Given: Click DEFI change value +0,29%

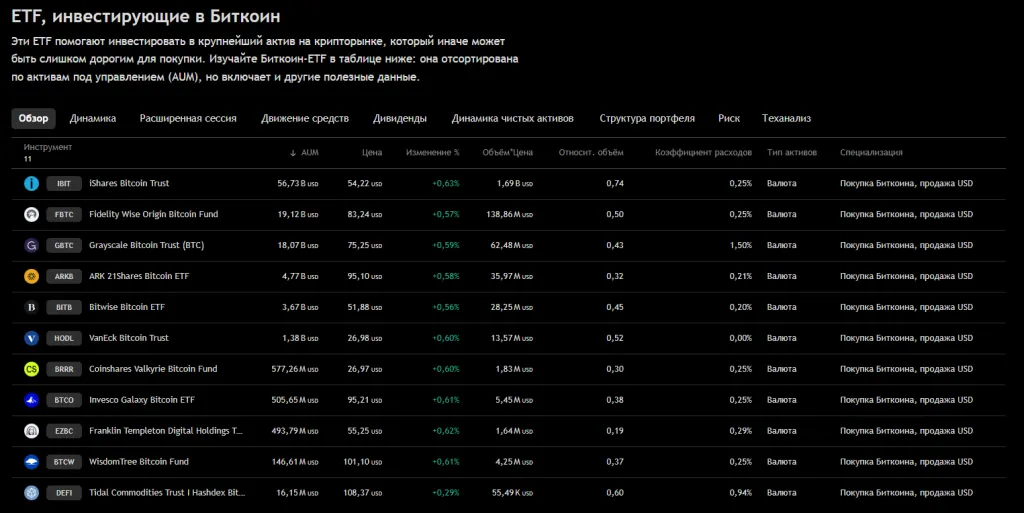Looking at the screenshot, I should point(446,493).
